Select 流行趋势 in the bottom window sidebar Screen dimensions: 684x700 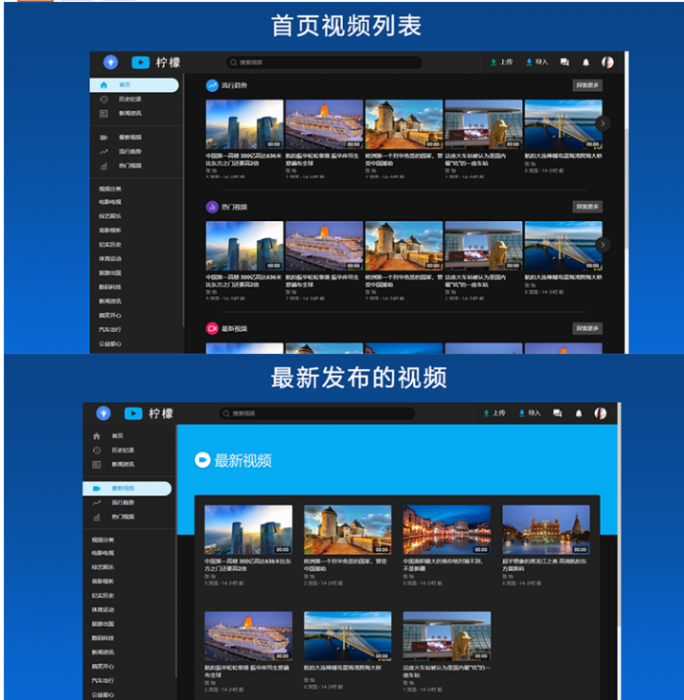click(124, 502)
